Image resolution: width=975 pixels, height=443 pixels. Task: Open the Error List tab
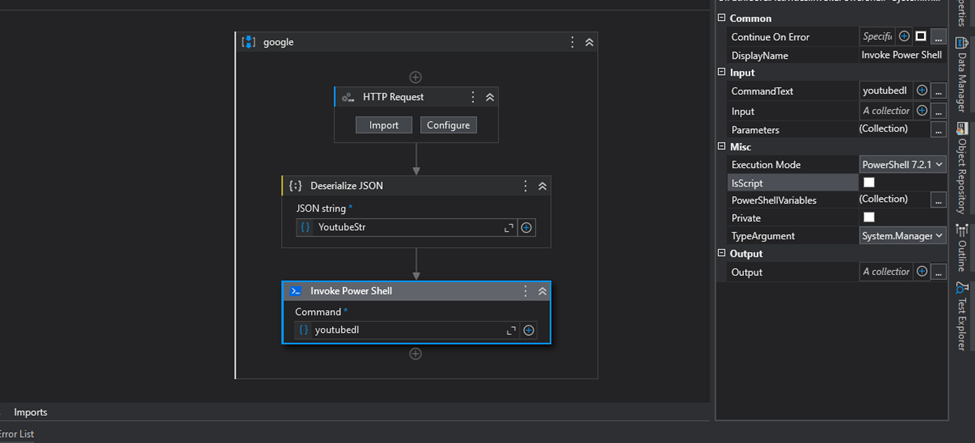pyautogui.click(x=17, y=434)
